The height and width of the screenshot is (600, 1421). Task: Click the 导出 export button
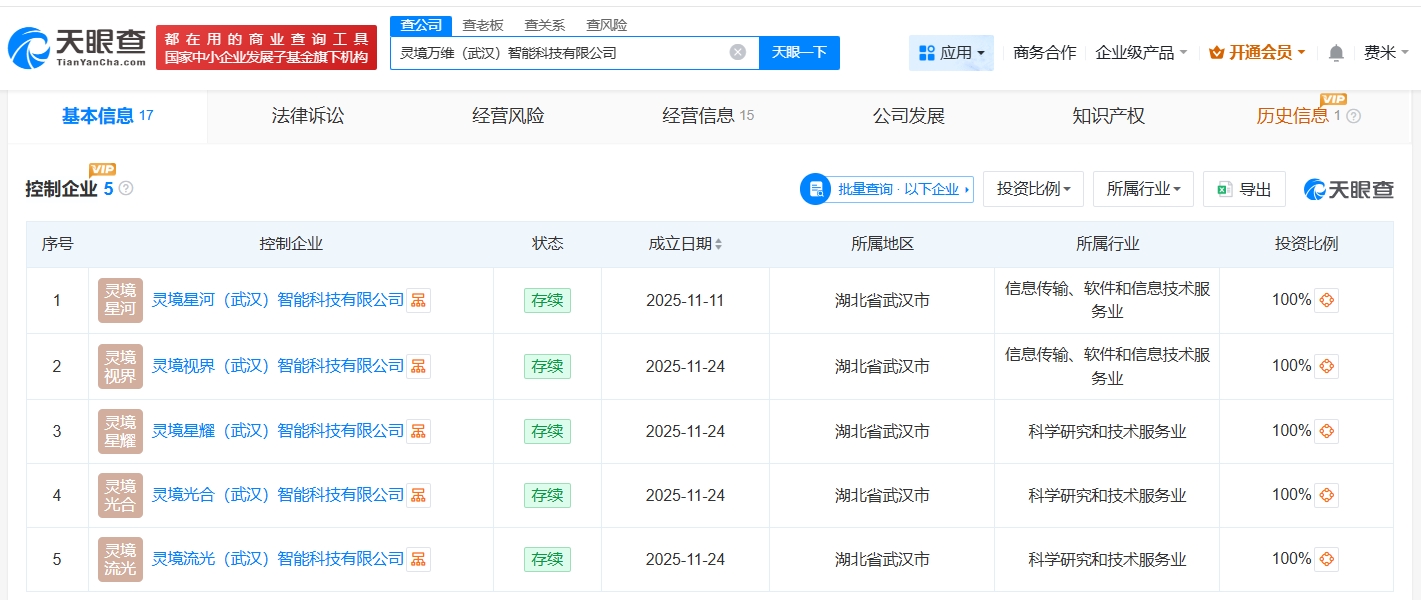tap(1244, 189)
